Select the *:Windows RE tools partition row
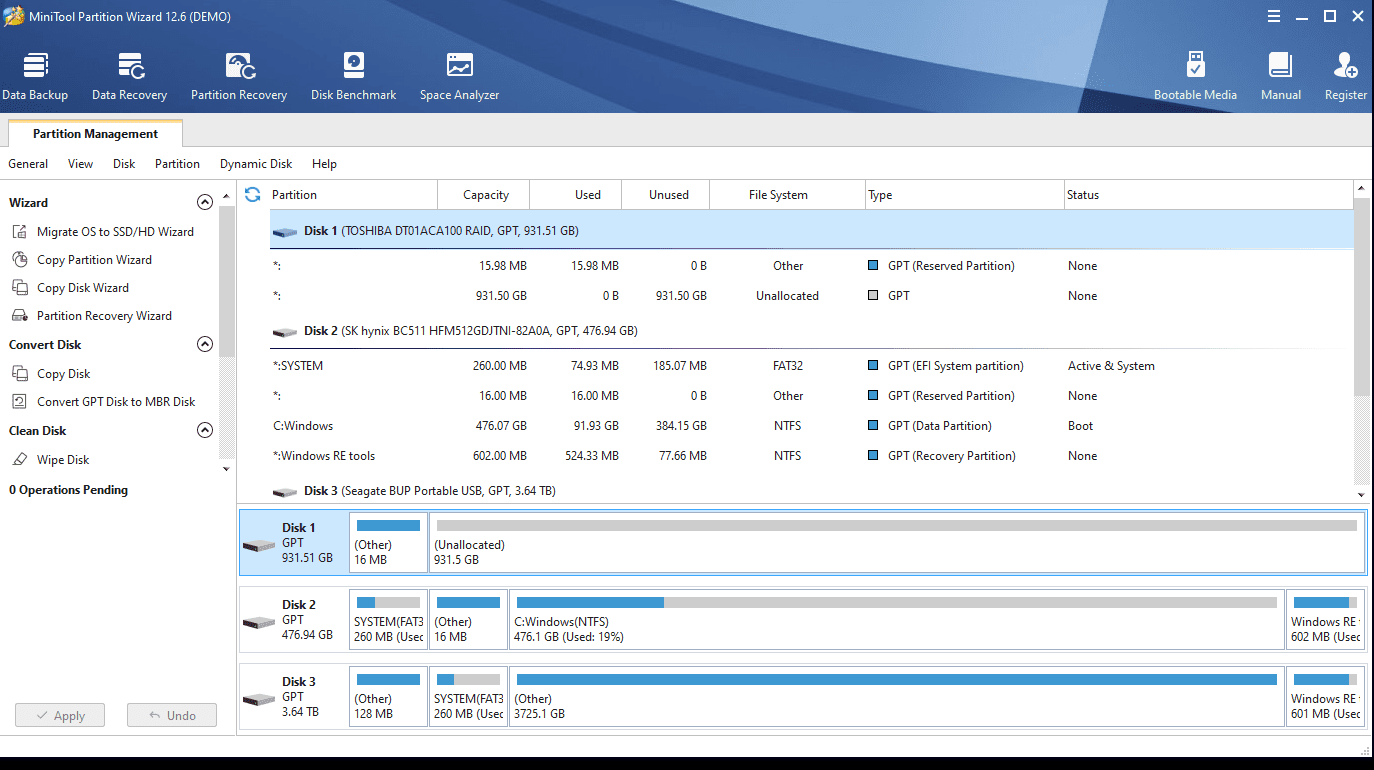The width and height of the screenshot is (1374, 770). click(811, 456)
